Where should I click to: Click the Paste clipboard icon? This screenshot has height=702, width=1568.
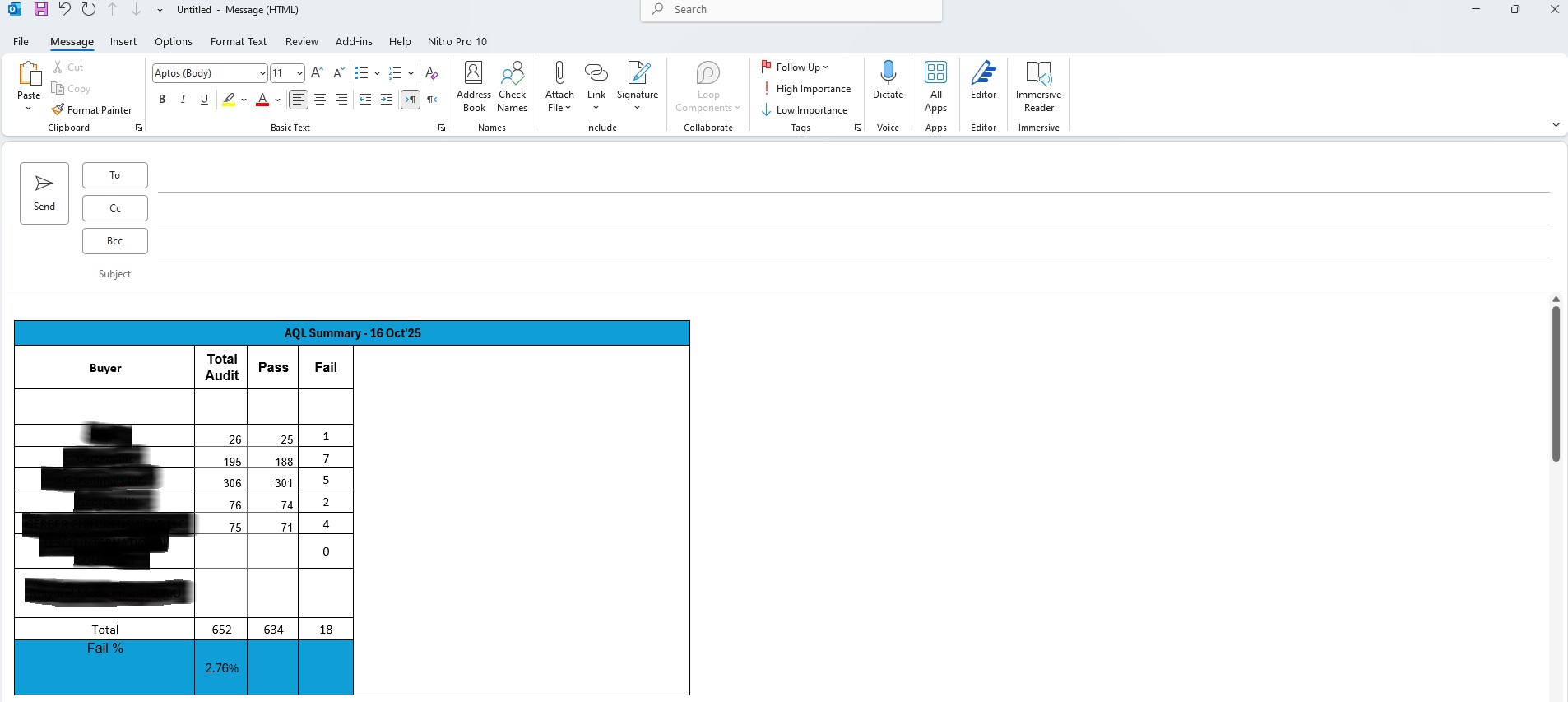tap(29, 74)
